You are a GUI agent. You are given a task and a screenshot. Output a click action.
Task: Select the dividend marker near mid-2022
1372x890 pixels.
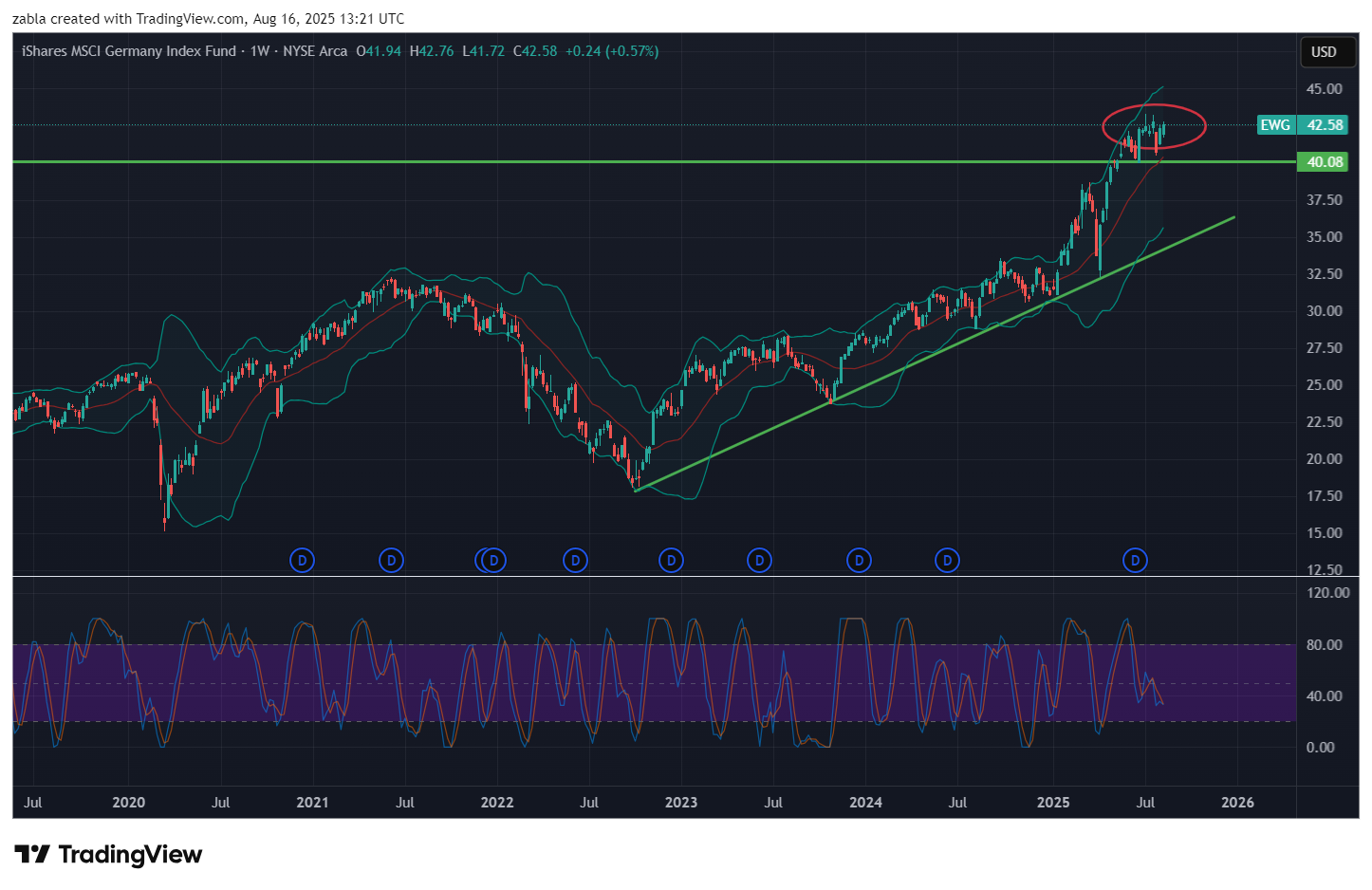[x=575, y=561]
